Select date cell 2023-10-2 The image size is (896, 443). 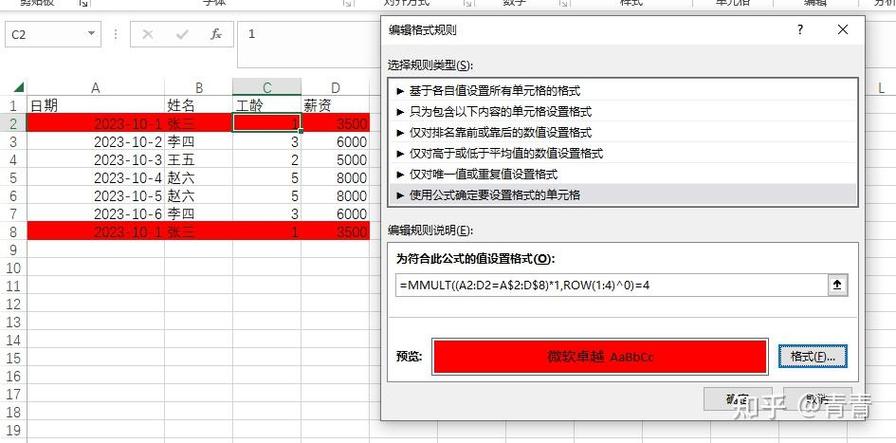[95, 141]
